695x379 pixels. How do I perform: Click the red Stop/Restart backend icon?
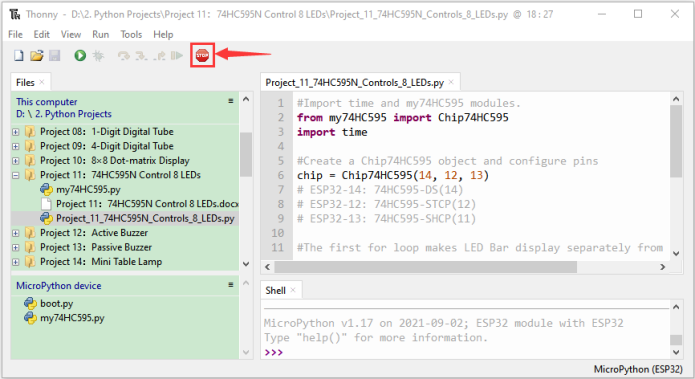pyautogui.click(x=203, y=55)
